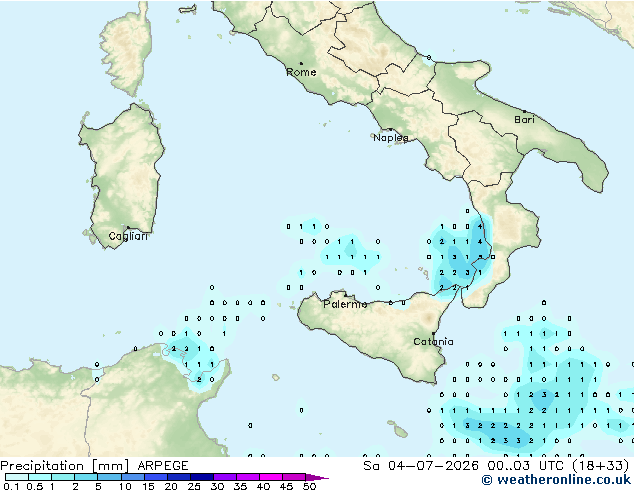Screen dimensions: 634x490
Task: Open the weatheronline.co.uk link
Action: 556,480
